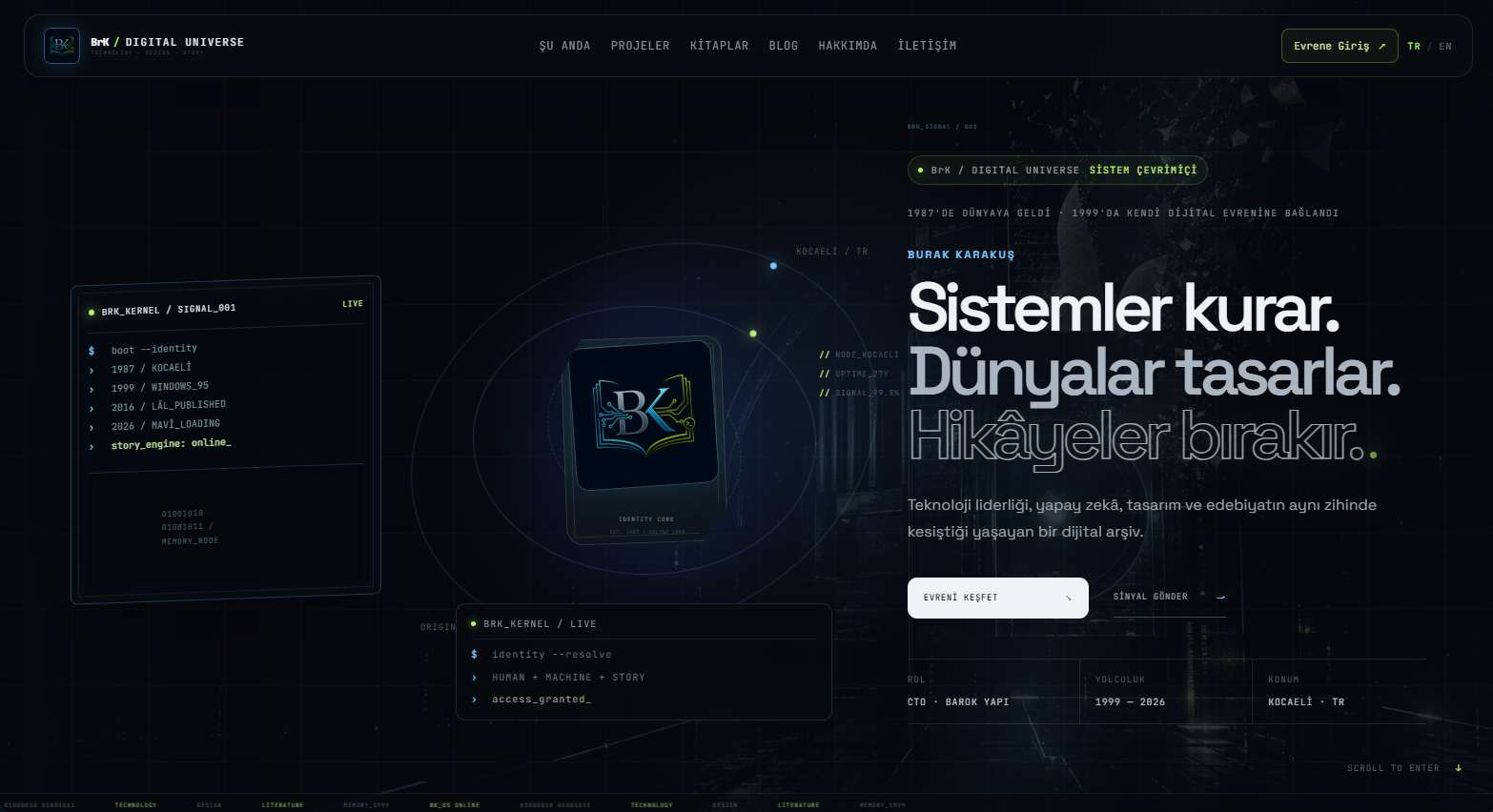
Task: Switch the site language to TR
Action: click(1414, 46)
